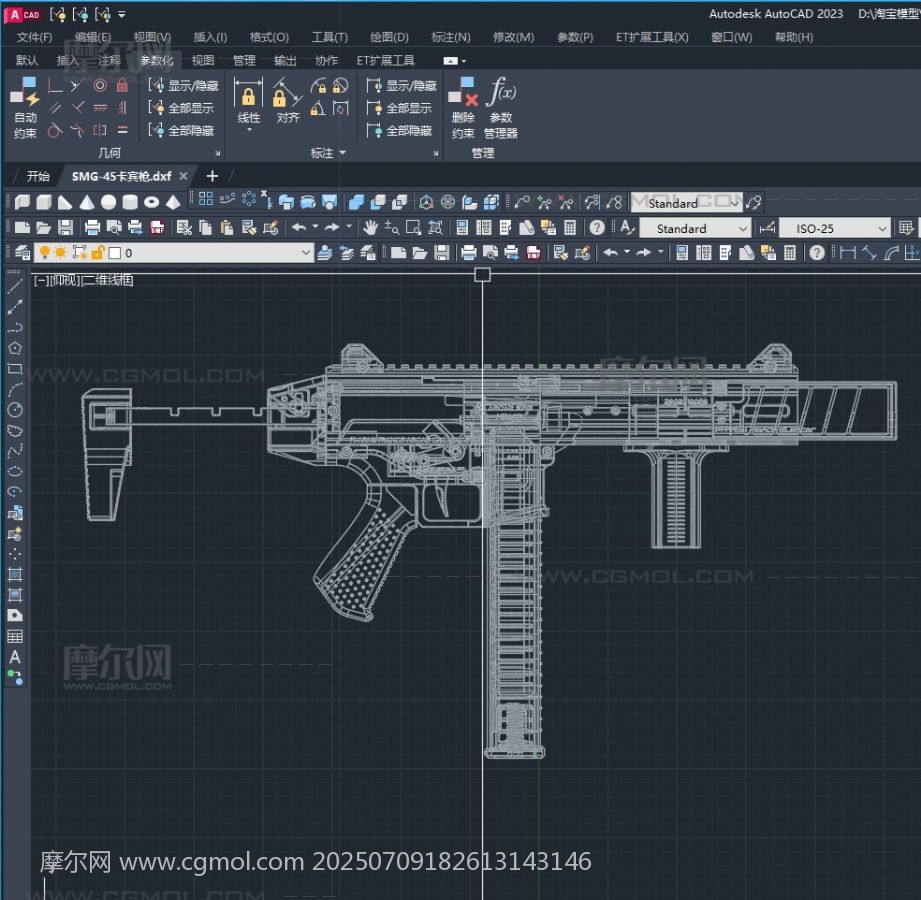Viewport: 921px width, 900px height.
Task: Select the Polygon draw tool
Action: coord(15,348)
